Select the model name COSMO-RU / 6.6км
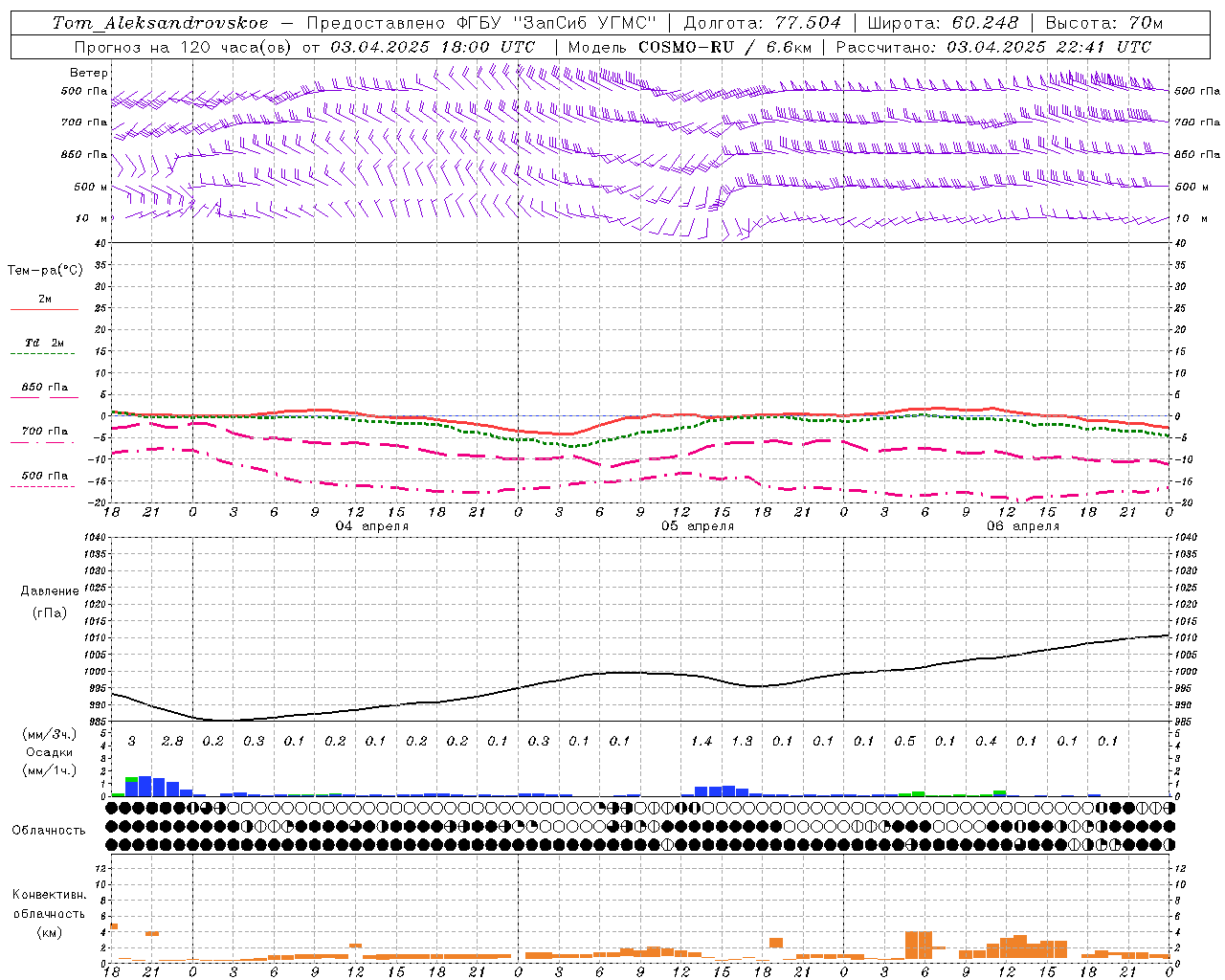Screen dimensions: 1225x980 [725, 47]
